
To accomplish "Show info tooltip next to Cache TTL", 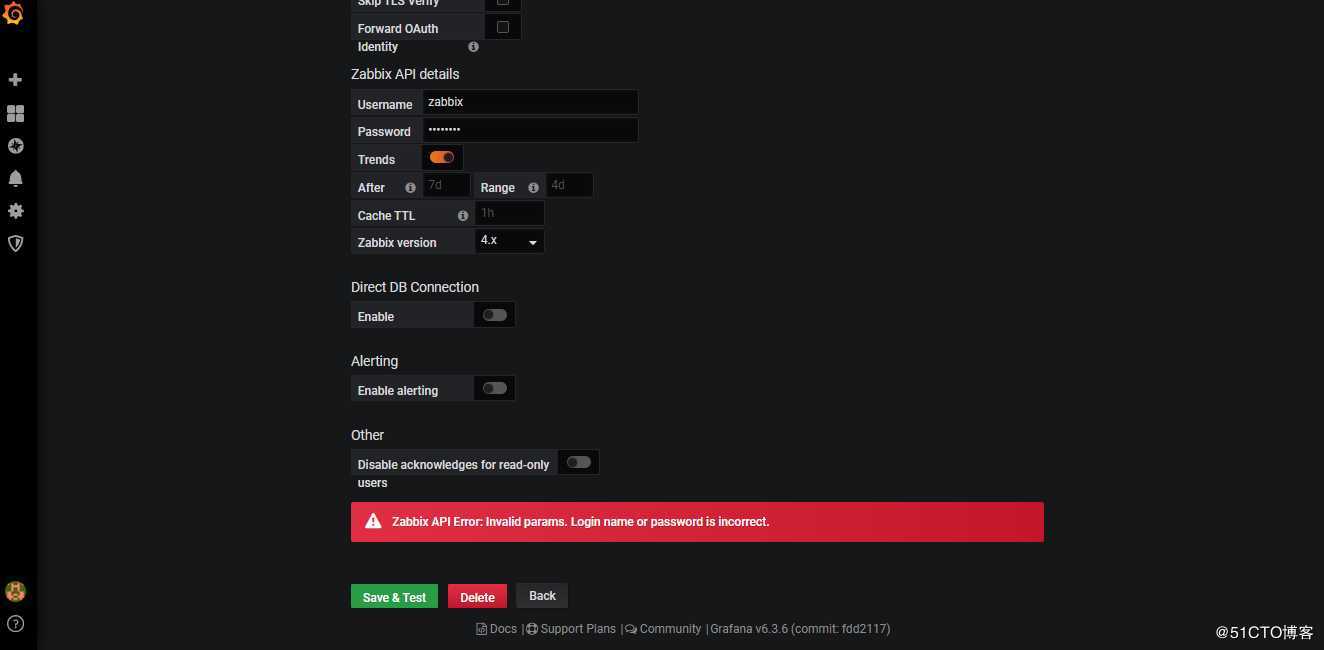I will tap(462, 215).
